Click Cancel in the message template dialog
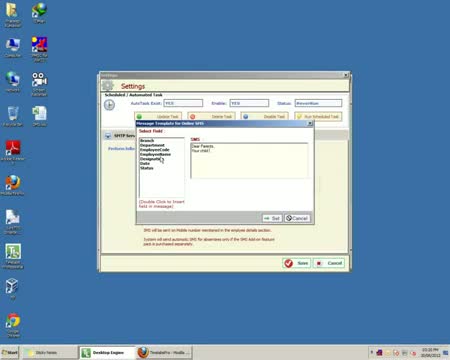Screen dimensions: 450x360 [297, 218]
